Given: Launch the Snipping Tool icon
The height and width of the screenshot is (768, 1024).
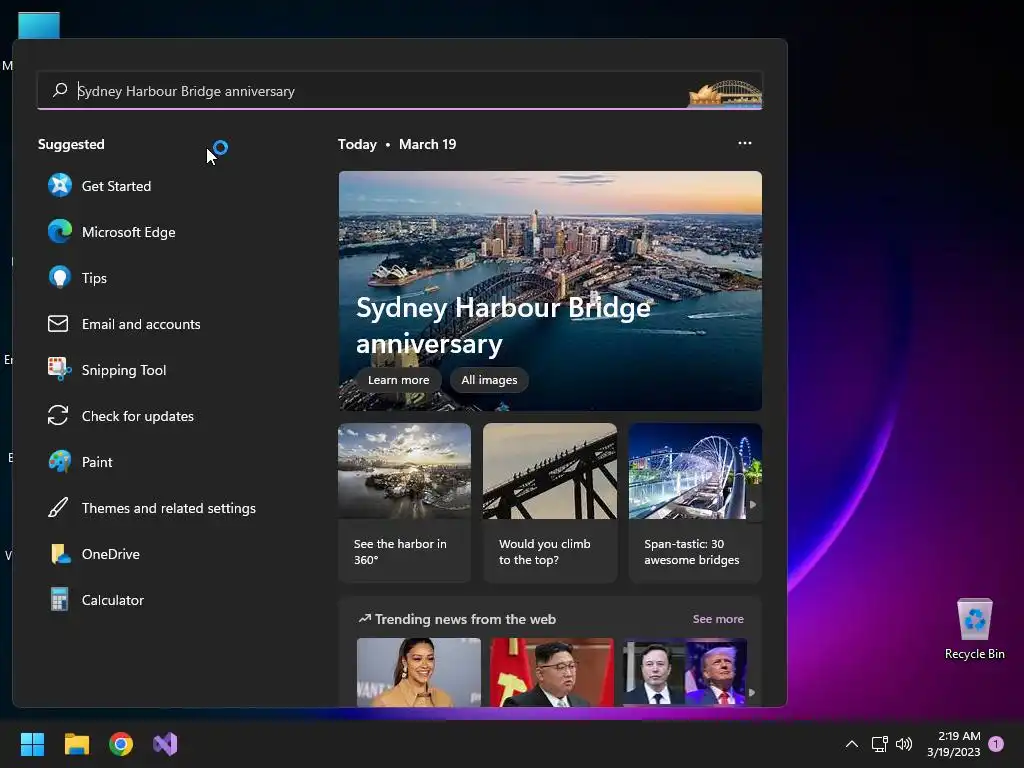Looking at the screenshot, I should (x=59, y=370).
